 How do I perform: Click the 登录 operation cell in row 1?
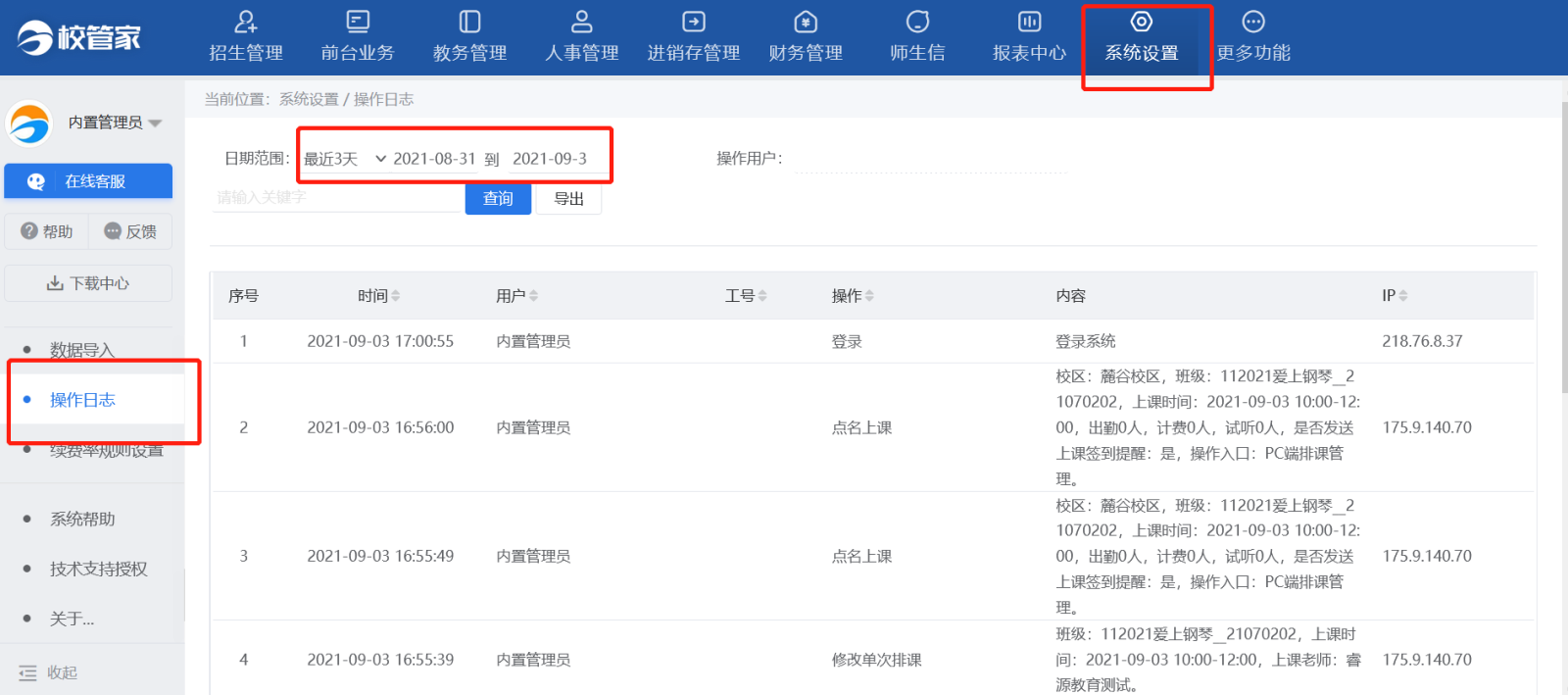click(847, 341)
